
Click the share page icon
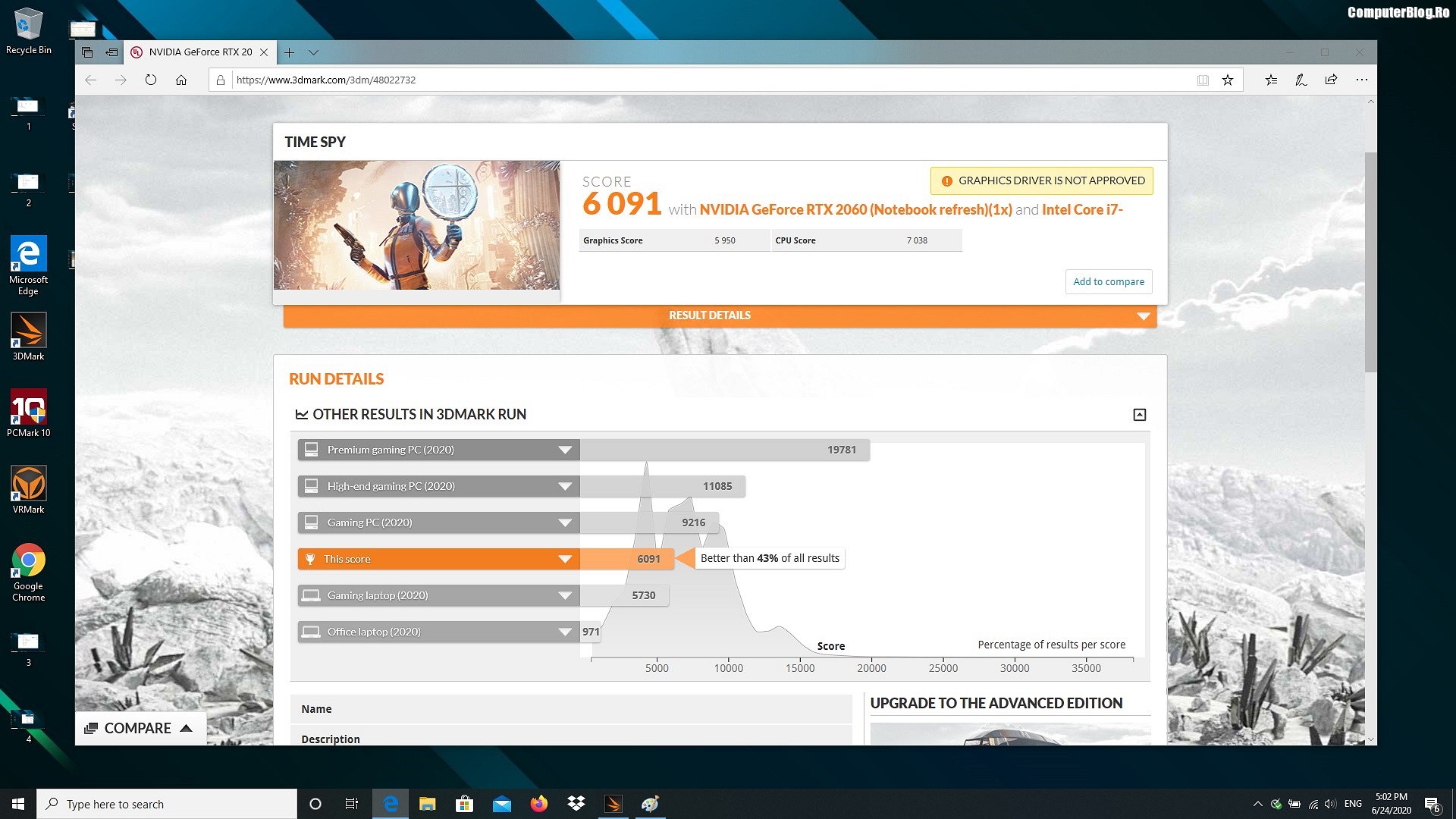[x=1331, y=80]
